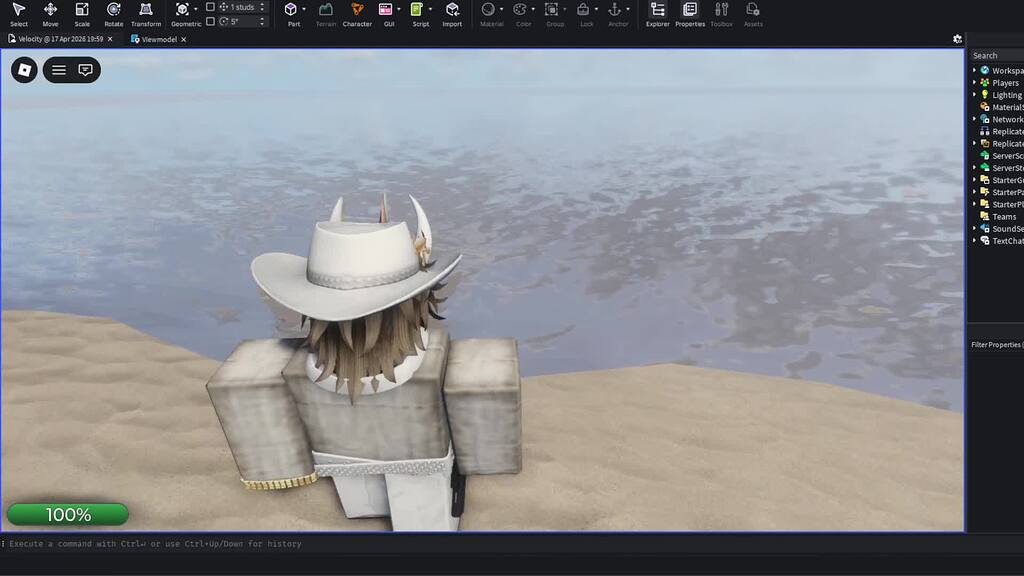Click the Explorer Search field
Screen dimensions: 1024x576
tap(997, 56)
